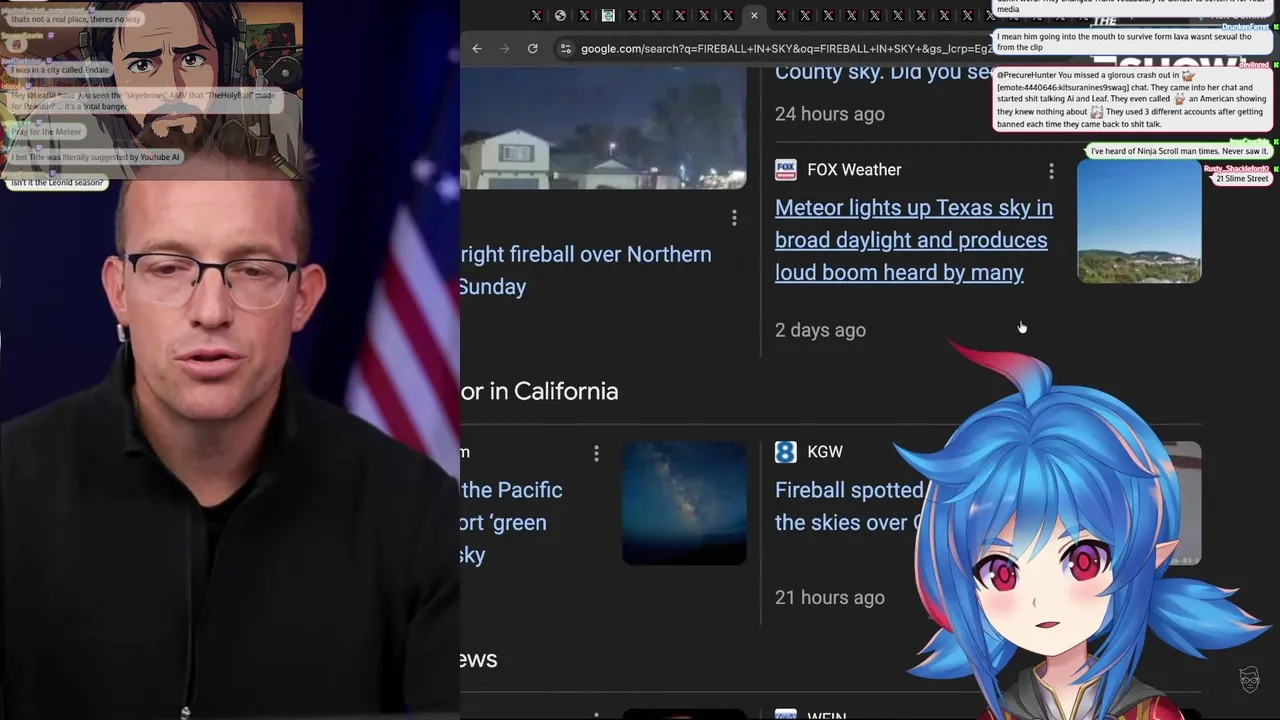Click the google.com search URL field
1280x720 pixels.
coord(787,48)
